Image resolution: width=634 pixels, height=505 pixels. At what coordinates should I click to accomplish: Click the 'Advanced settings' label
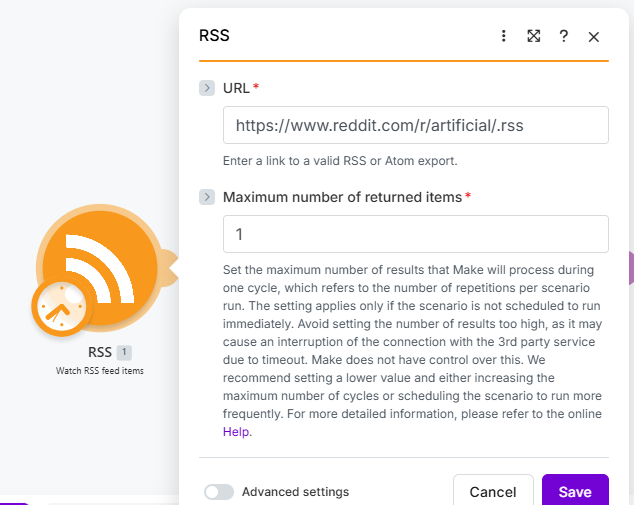click(295, 492)
